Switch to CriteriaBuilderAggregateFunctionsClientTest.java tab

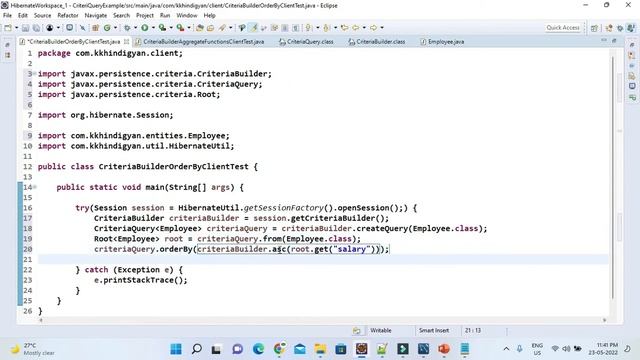point(200,42)
